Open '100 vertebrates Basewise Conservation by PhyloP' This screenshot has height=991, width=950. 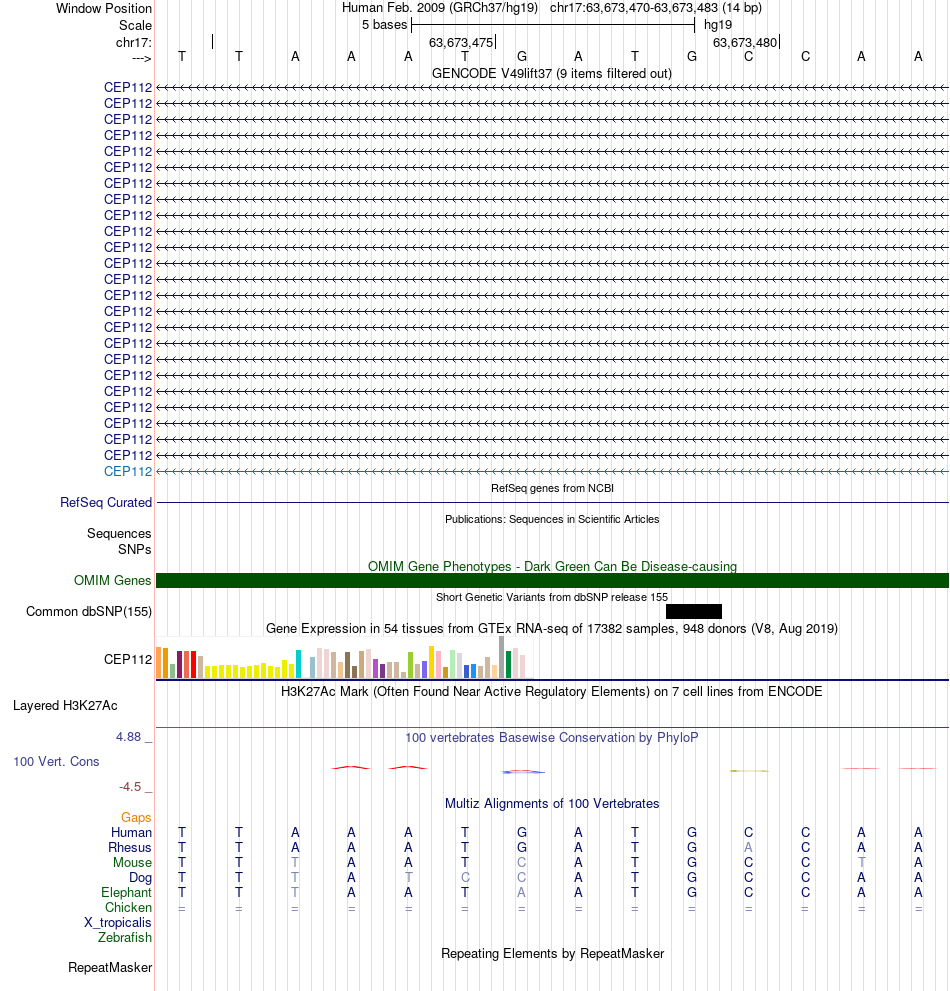click(x=552, y=738)
